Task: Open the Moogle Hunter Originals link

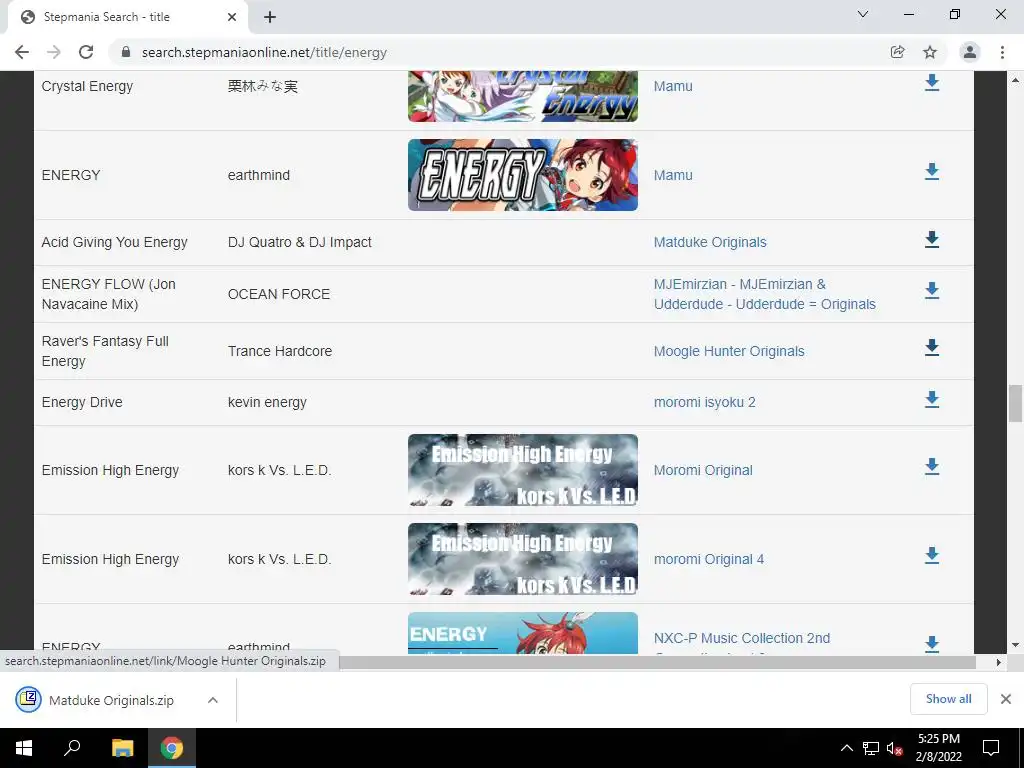Action: pyautogui.click(x=729, y=351)
